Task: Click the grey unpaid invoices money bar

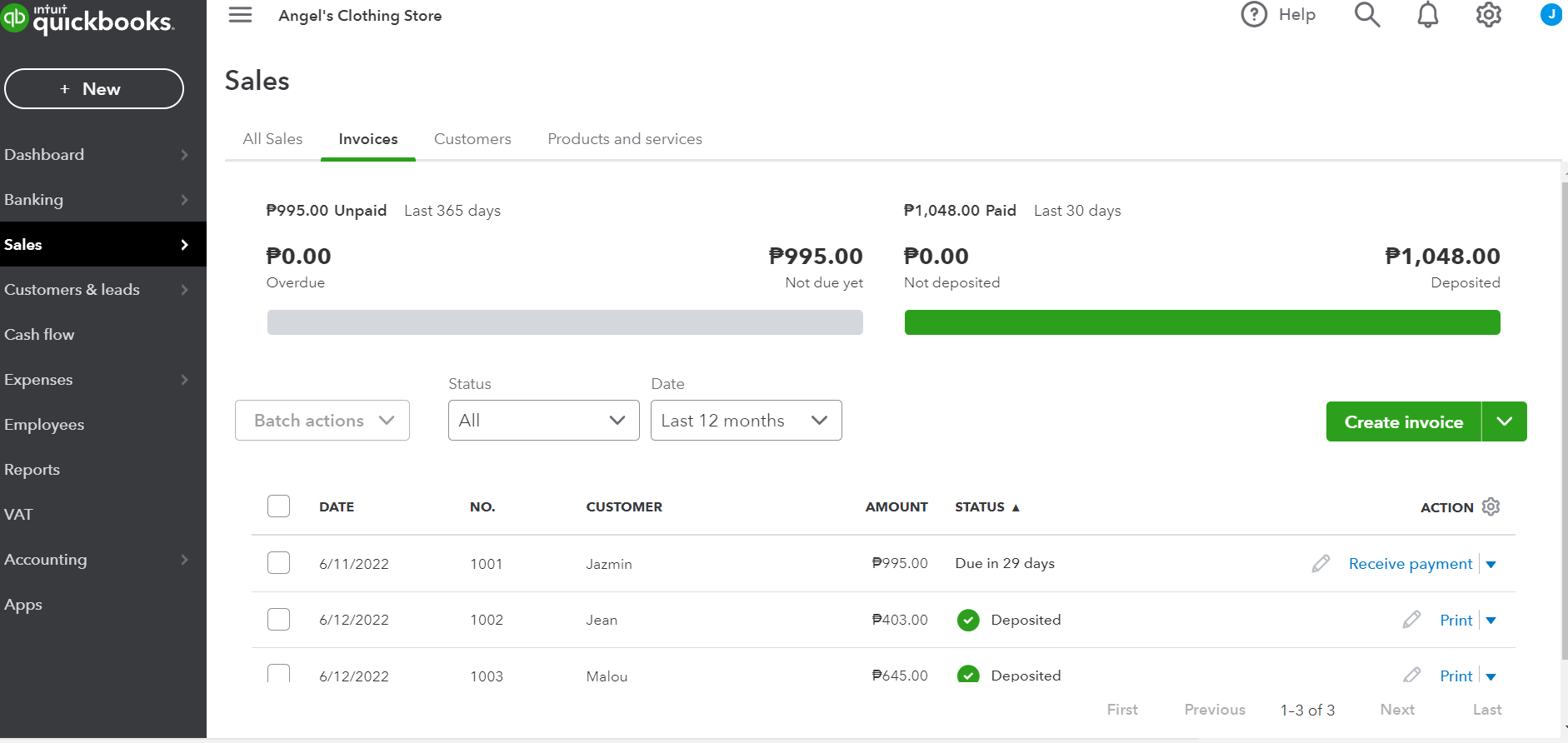Action: pos(565,322)
